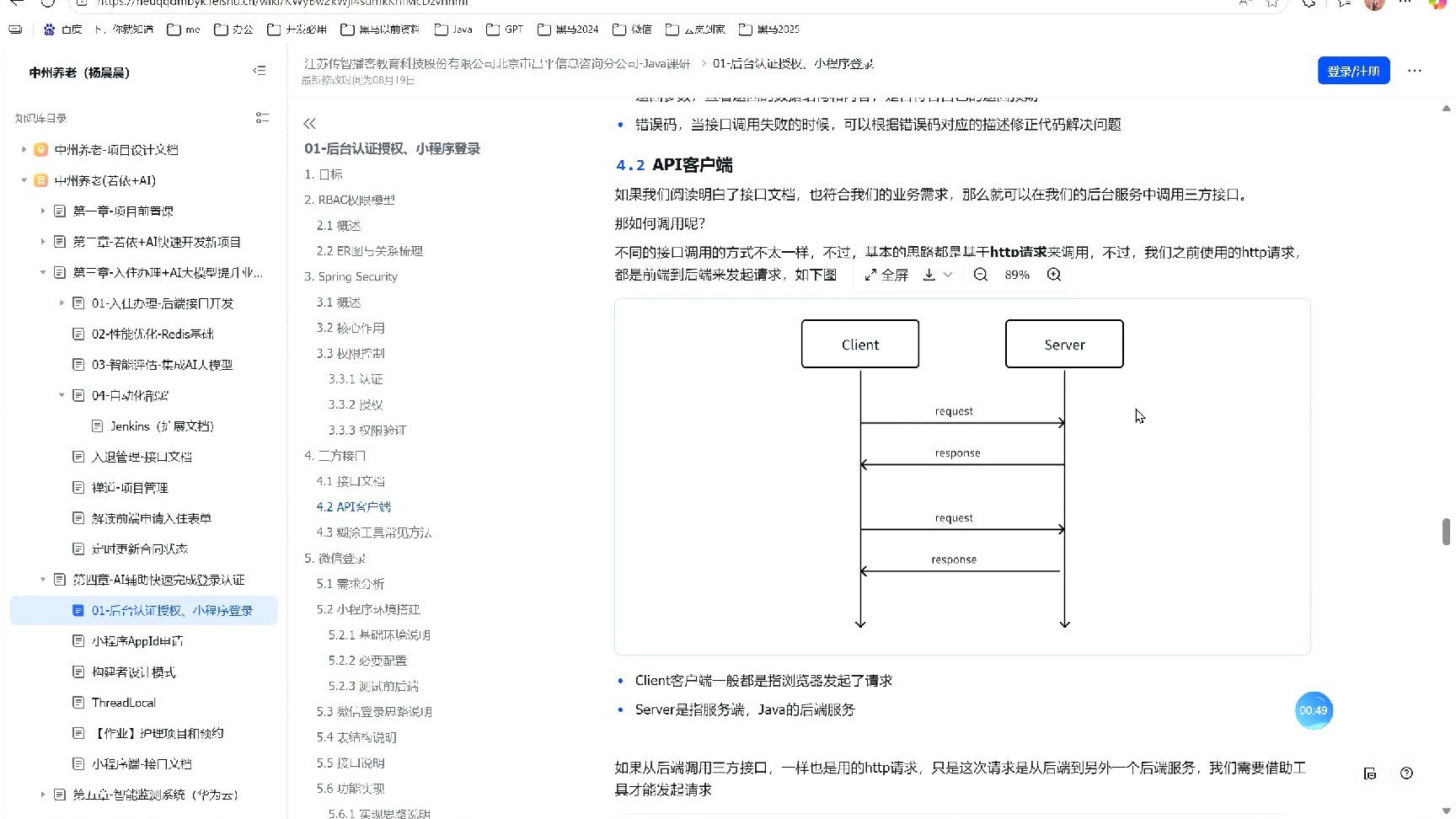Viewport: 1456px width, 819px height.
Task: Click breadcrumb 江苏传智播客 Java课纲 link
Action: click(496, 63)
